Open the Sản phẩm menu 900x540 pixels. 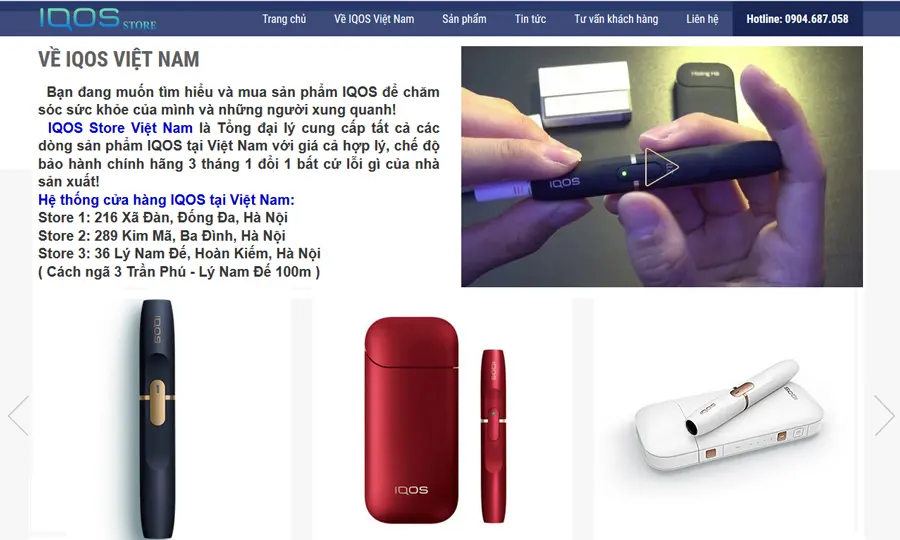[x=464, y=19]
